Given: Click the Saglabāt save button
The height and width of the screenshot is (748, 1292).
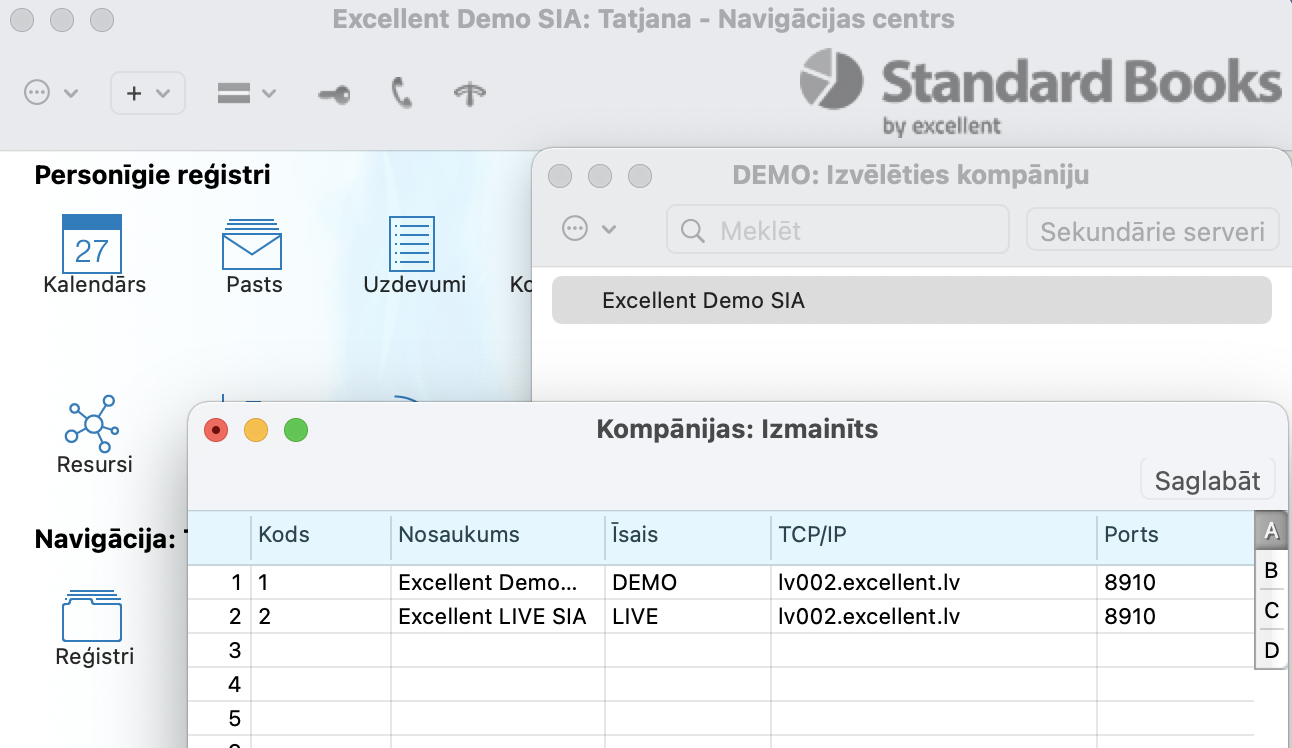Looking at the screenshot, I should click(1207, 480).
